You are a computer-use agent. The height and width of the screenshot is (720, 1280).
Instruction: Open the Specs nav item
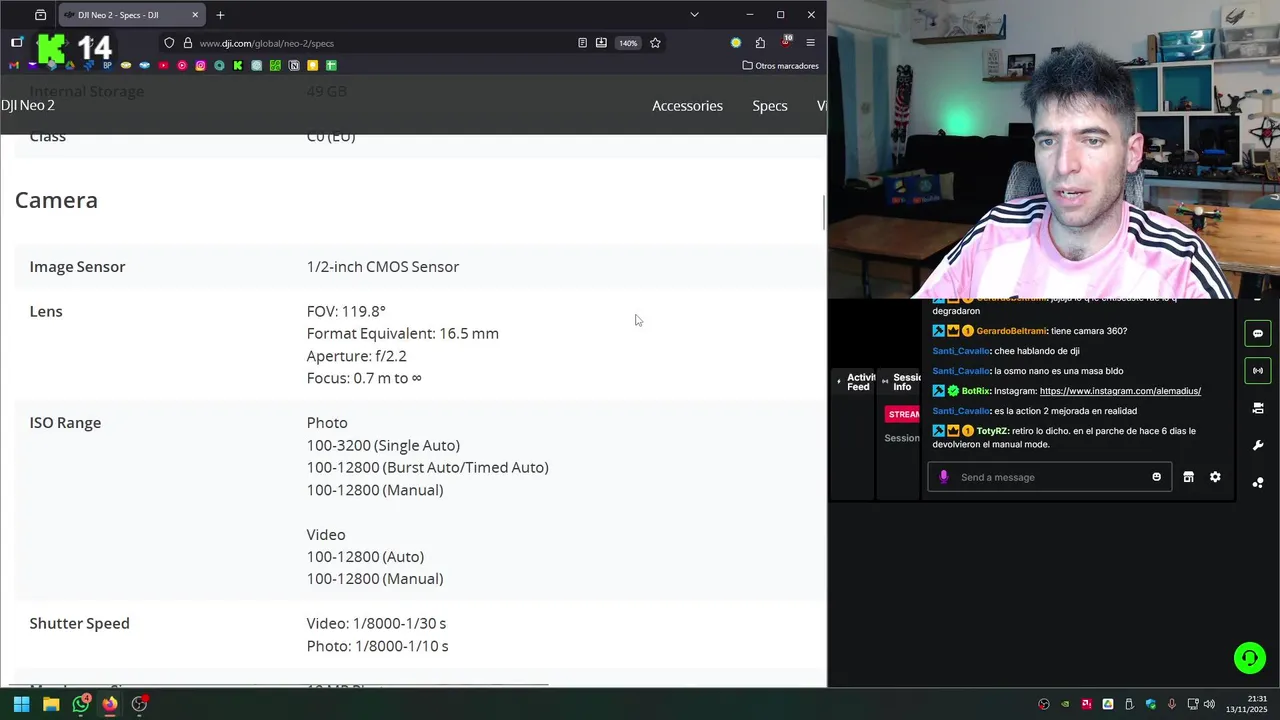(770, 106)
